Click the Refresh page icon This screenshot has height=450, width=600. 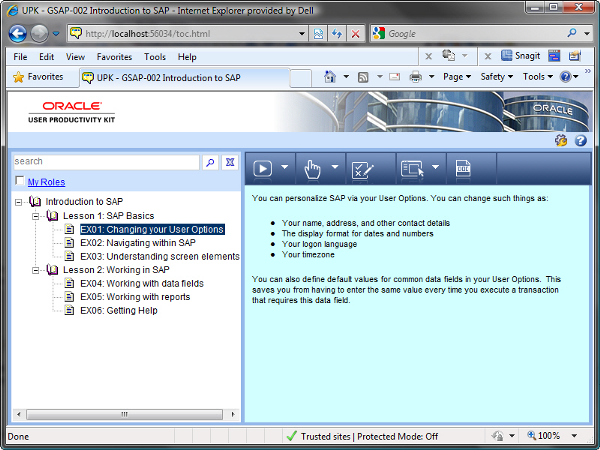tap(337, 34)
